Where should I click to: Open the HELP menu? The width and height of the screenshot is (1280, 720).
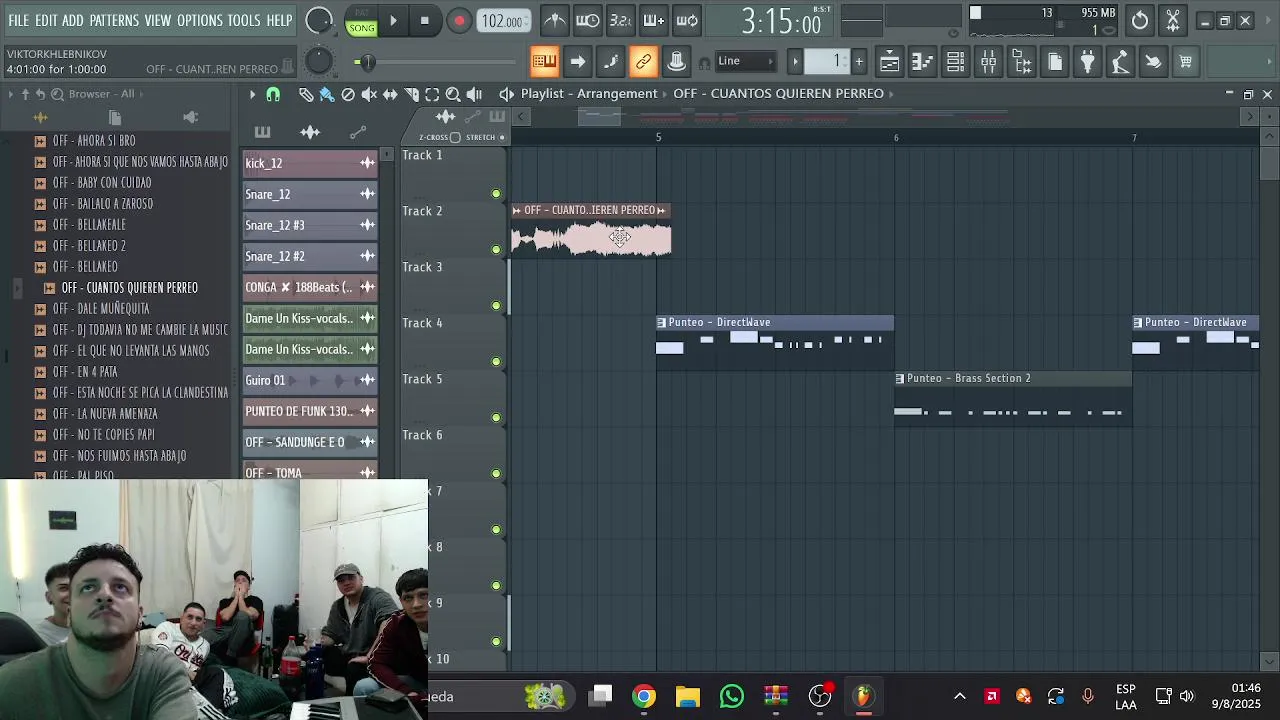pos(280,20)
